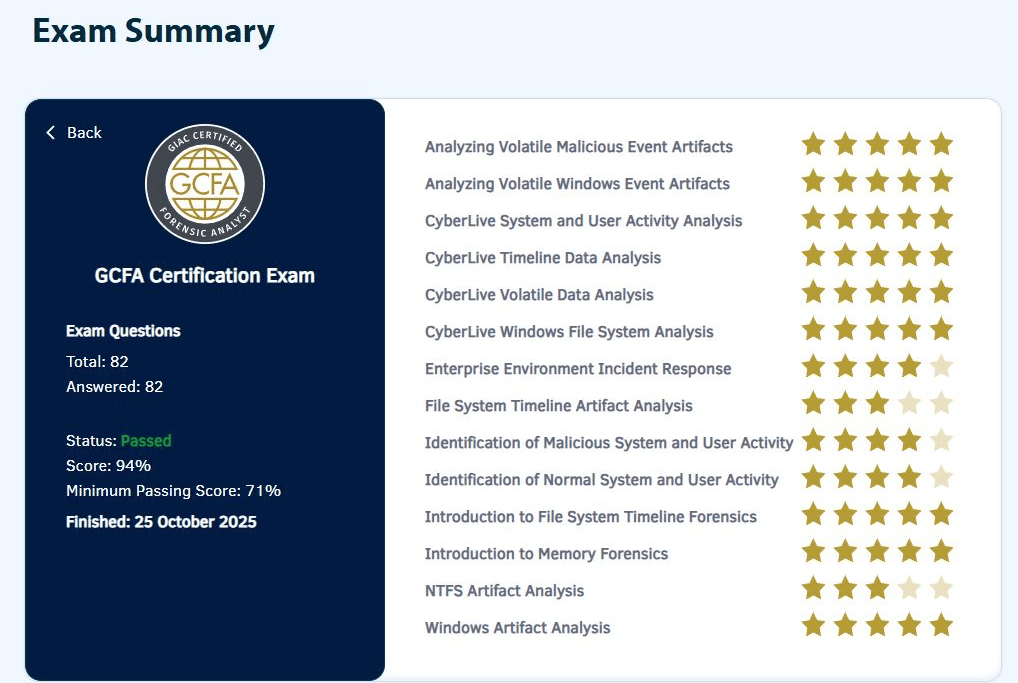Click second star of CyberLive Timeline Data Analysis
This screenshot has height=683, width=1018.
pyautogui.click(x=845, y=255)
